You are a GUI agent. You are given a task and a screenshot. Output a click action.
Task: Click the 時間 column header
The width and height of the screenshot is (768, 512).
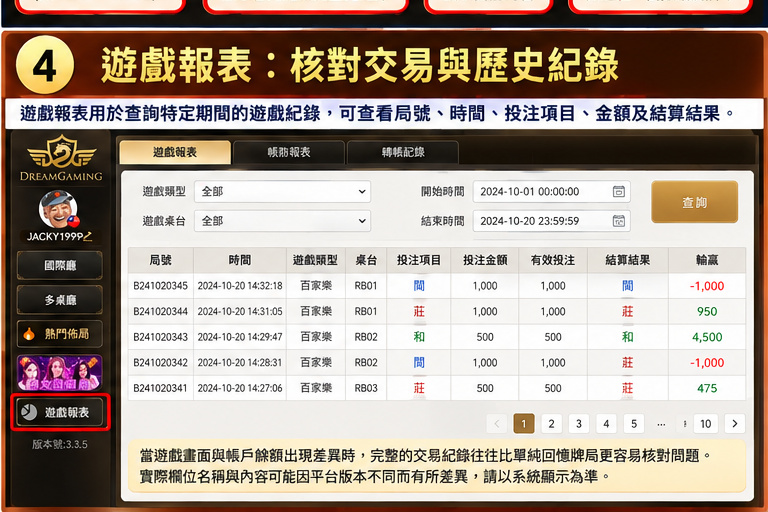click(x=240, y=260)
